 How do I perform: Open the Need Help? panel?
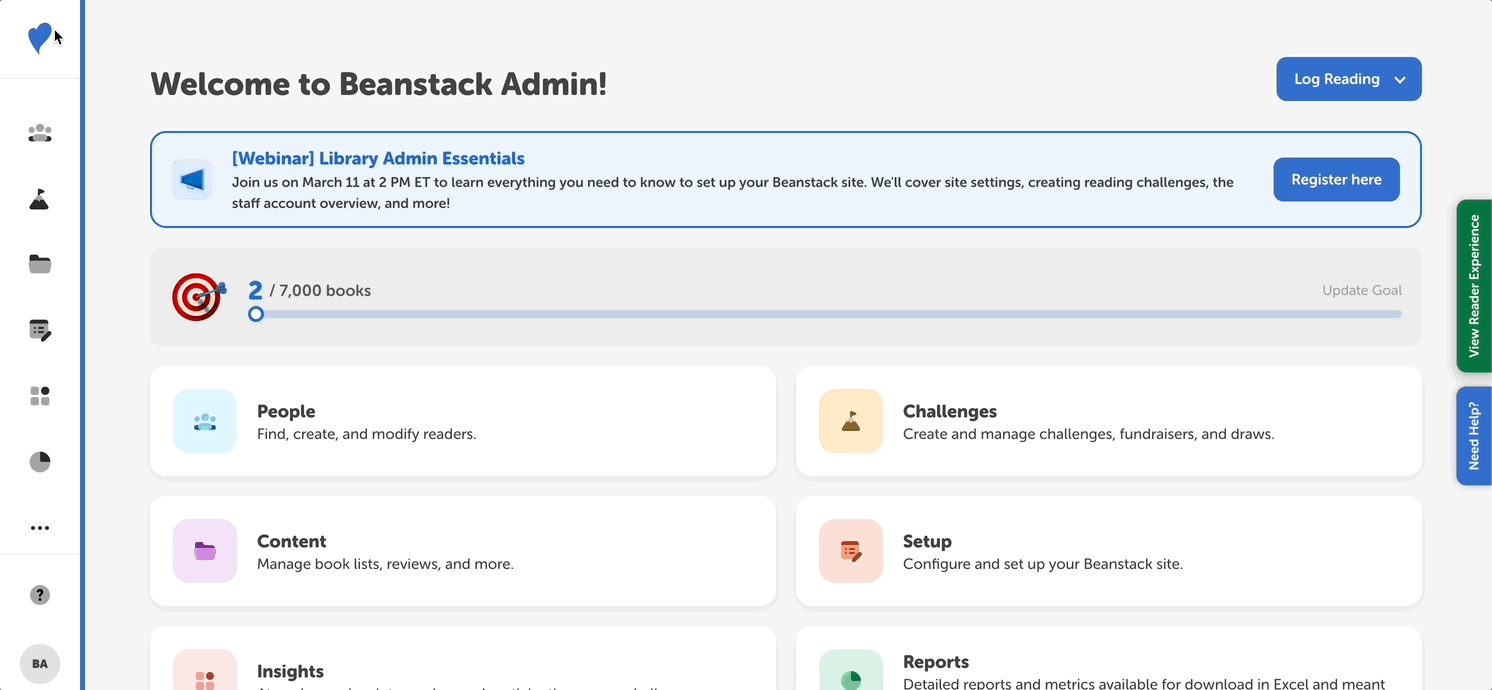(1474, 436)
